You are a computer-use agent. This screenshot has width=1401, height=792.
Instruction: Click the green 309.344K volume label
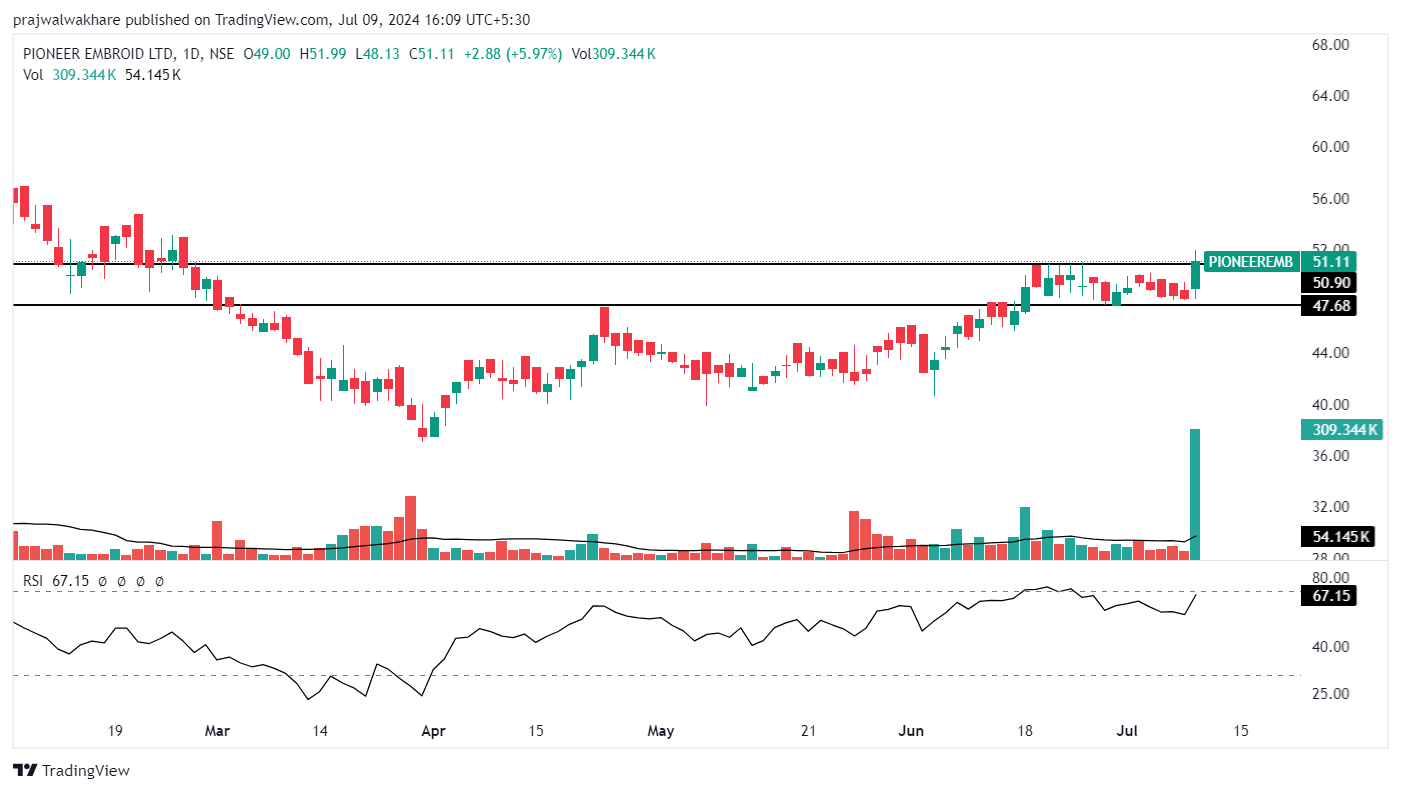click(1341, 430)
